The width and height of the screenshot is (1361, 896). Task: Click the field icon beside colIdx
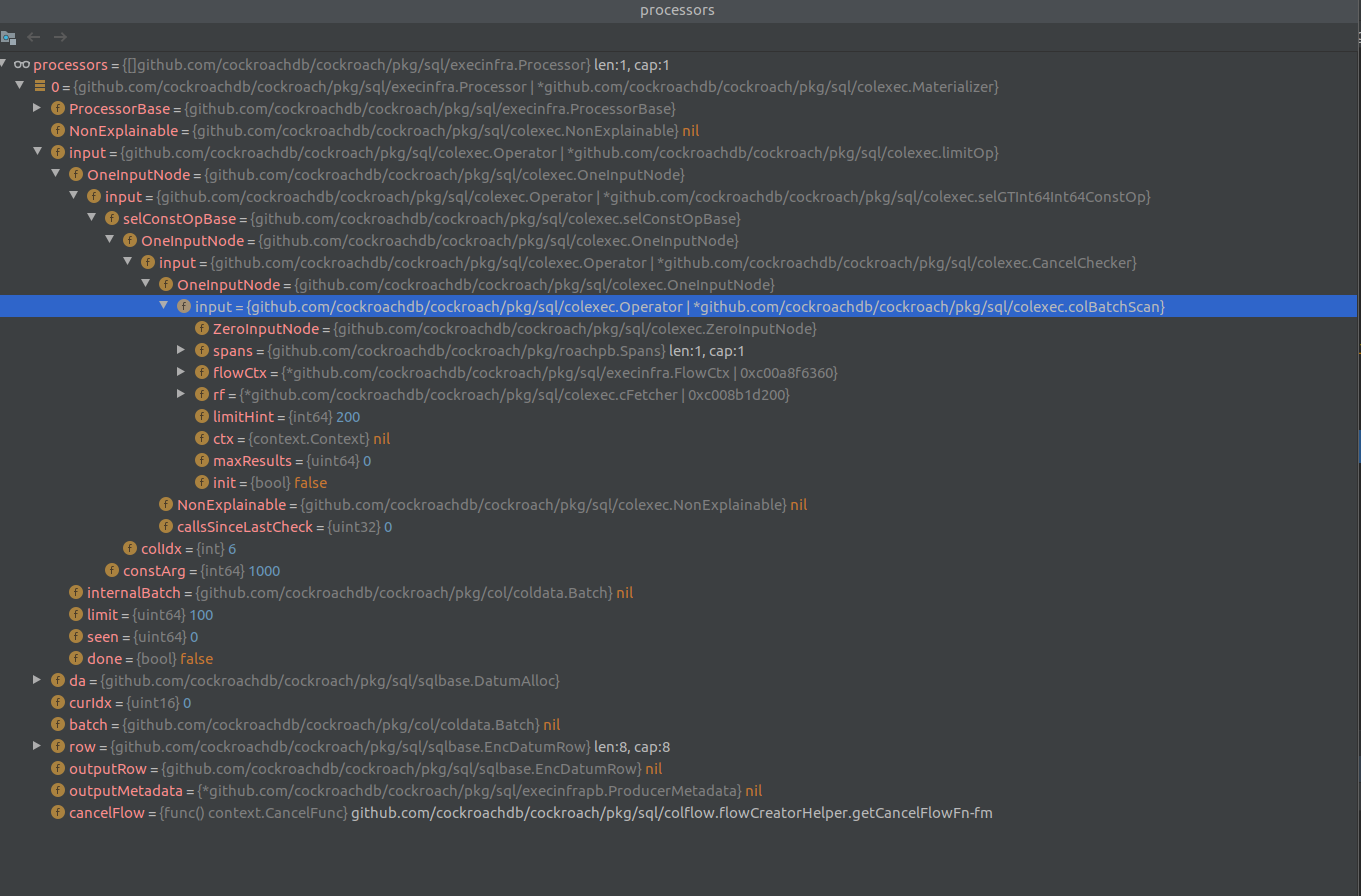(x=130, y=548)
